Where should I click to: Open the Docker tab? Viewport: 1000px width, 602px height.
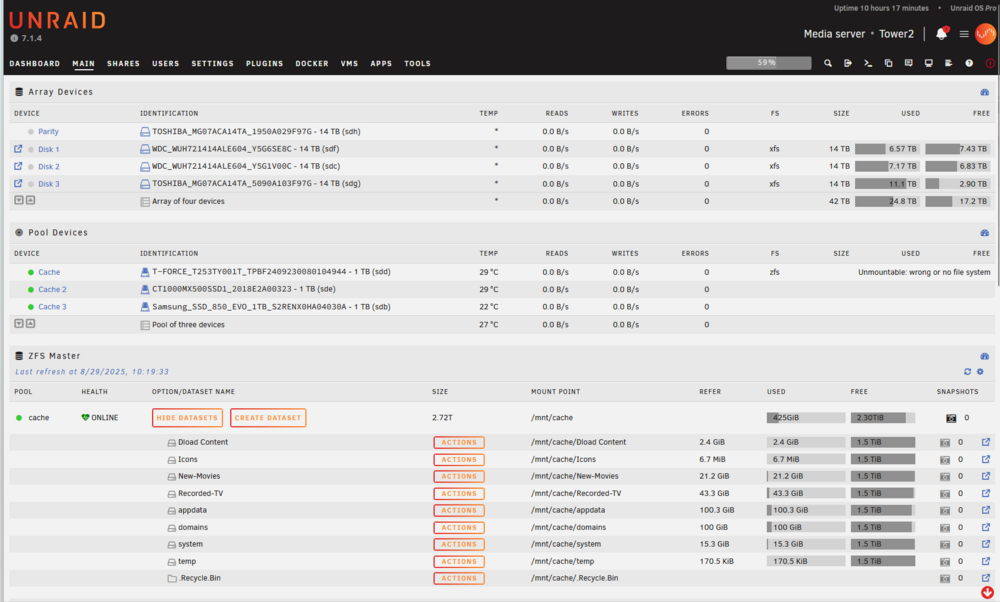(x=312, y=64)
